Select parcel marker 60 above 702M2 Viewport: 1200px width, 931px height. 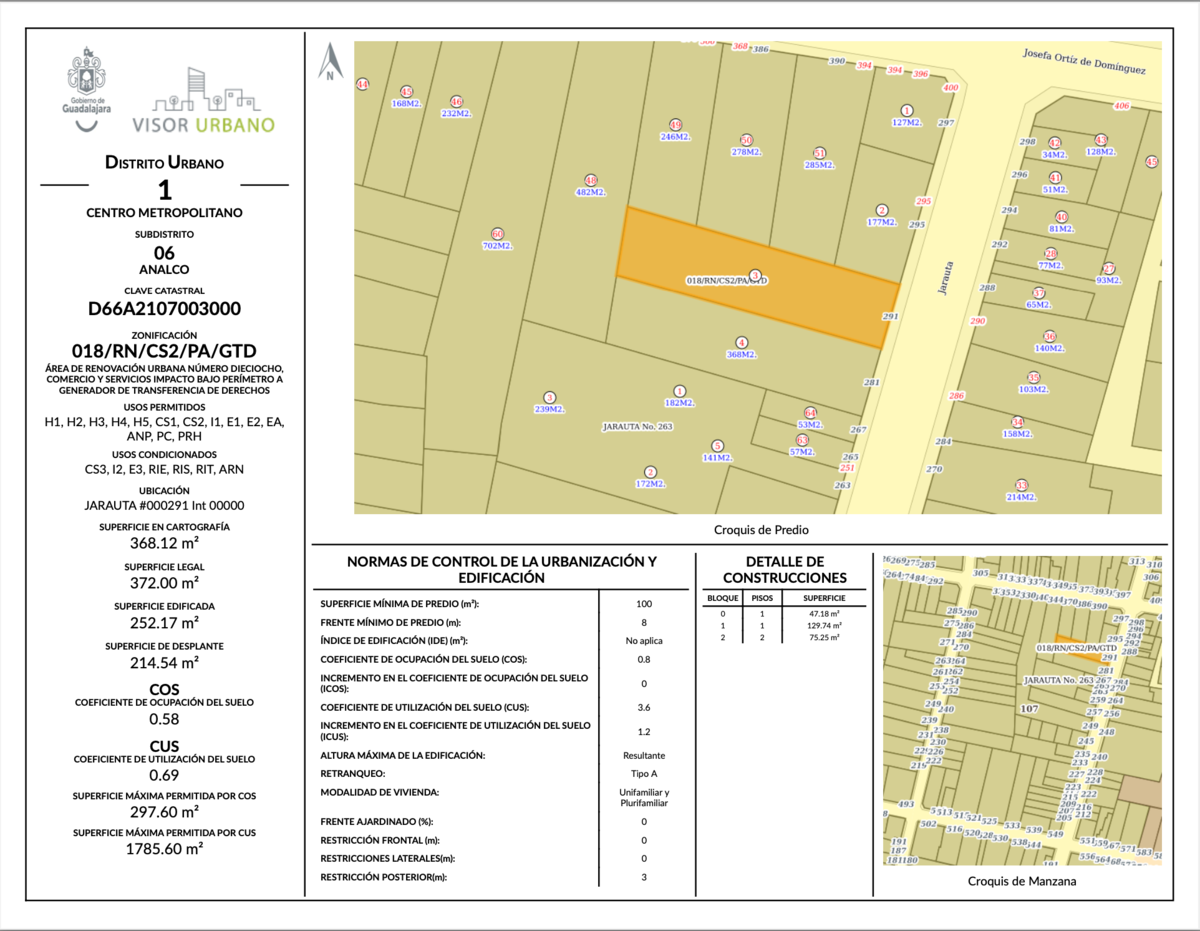[497, 234]
